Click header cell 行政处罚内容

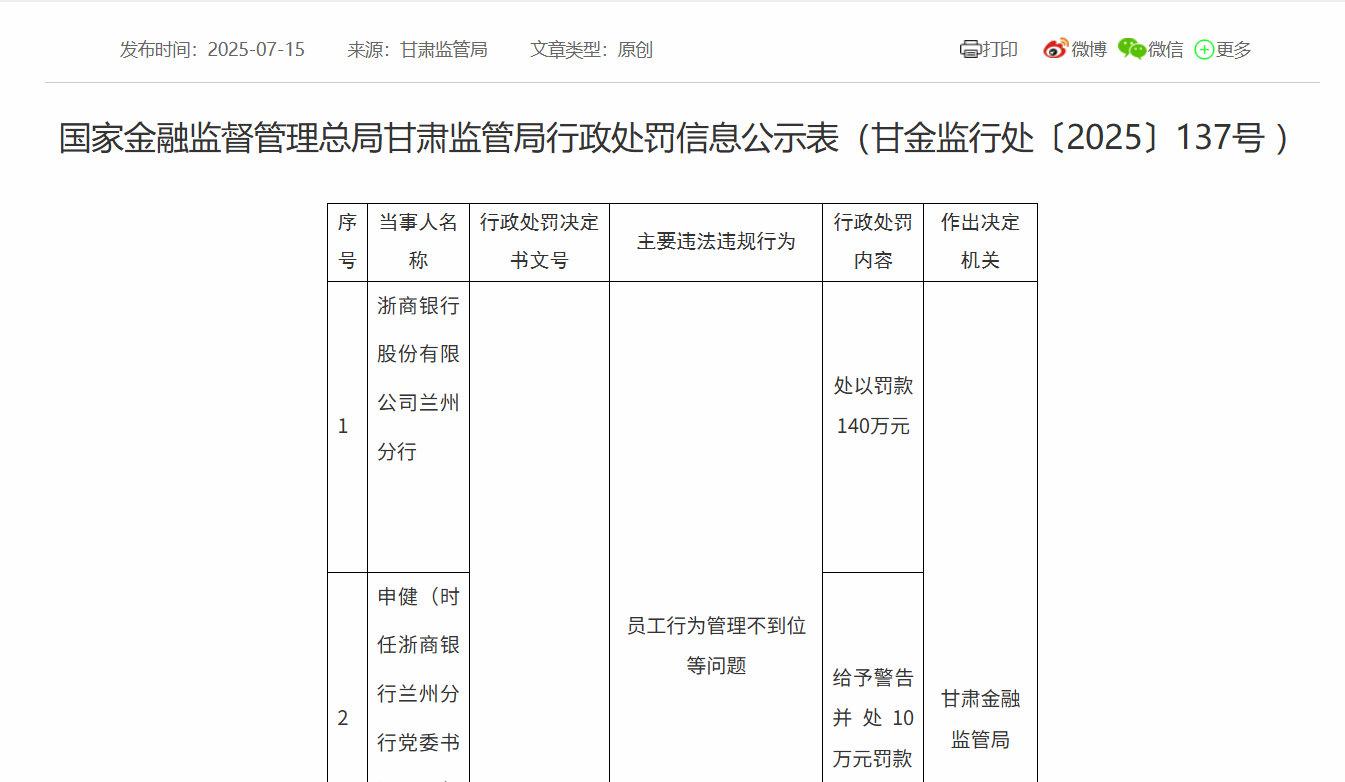pyautogui.click(x=873, y=242)
